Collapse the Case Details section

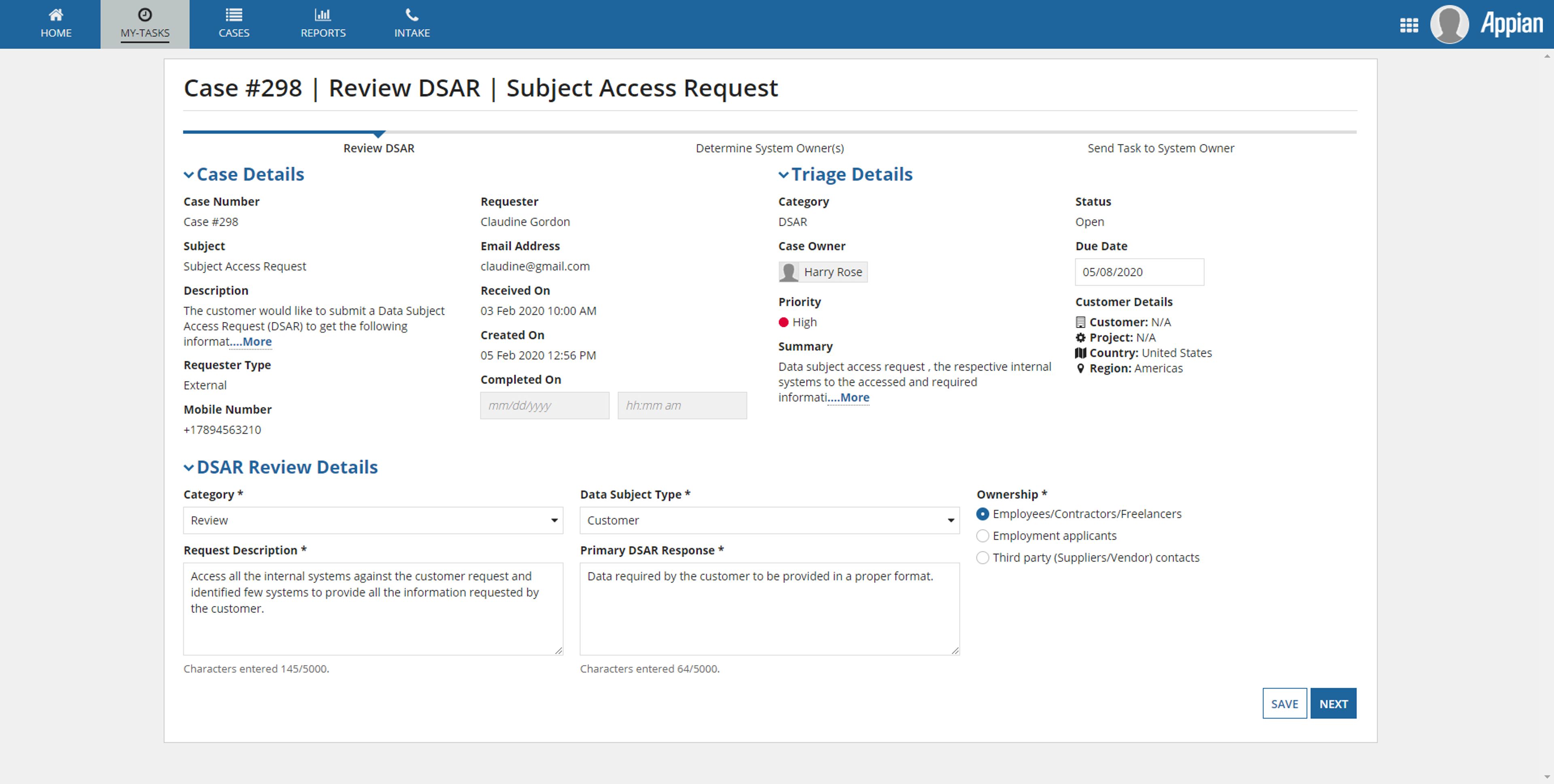click(189, 175)
